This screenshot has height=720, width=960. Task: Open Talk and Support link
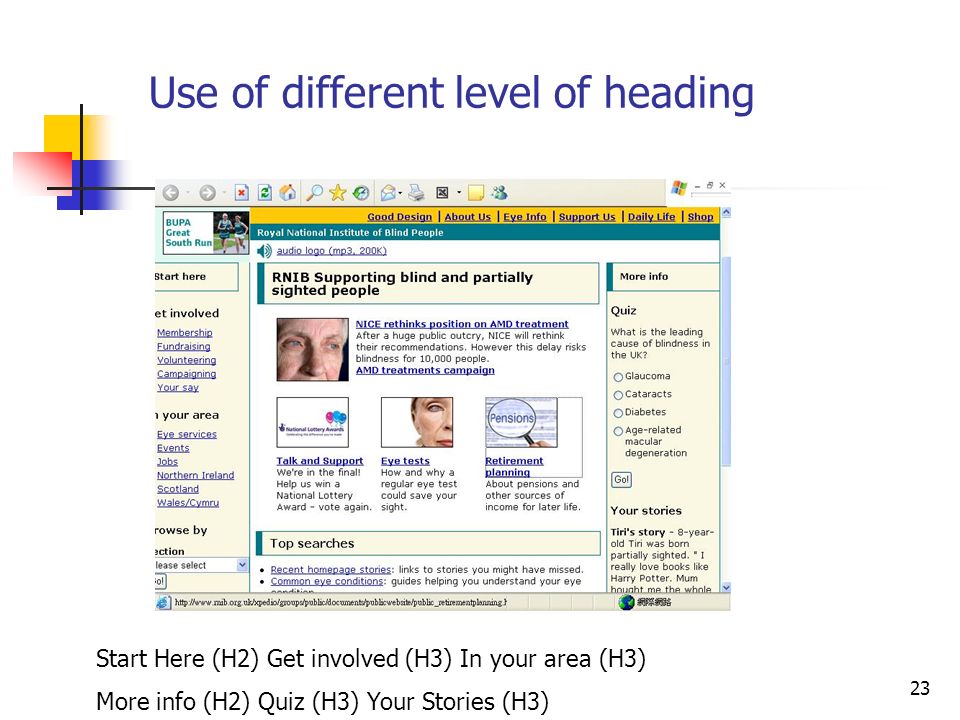(x=320, y=461)
